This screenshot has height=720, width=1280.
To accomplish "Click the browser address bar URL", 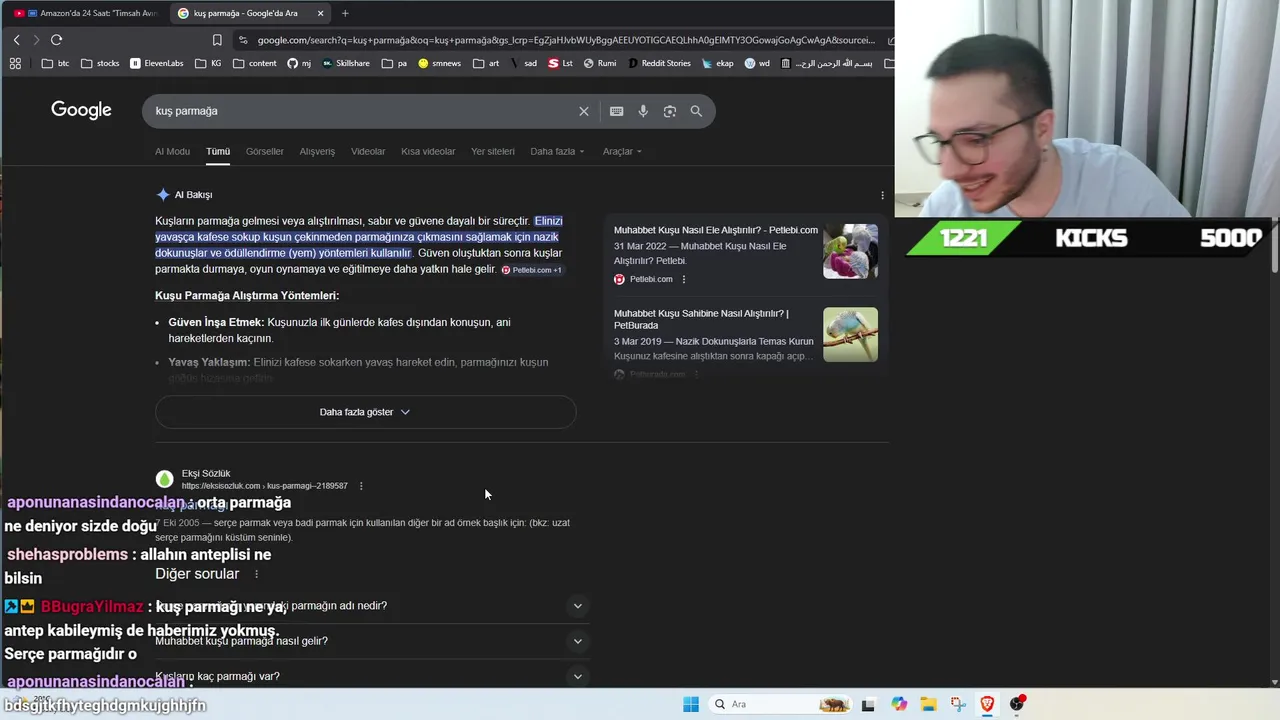I will (x=566, y=40).
